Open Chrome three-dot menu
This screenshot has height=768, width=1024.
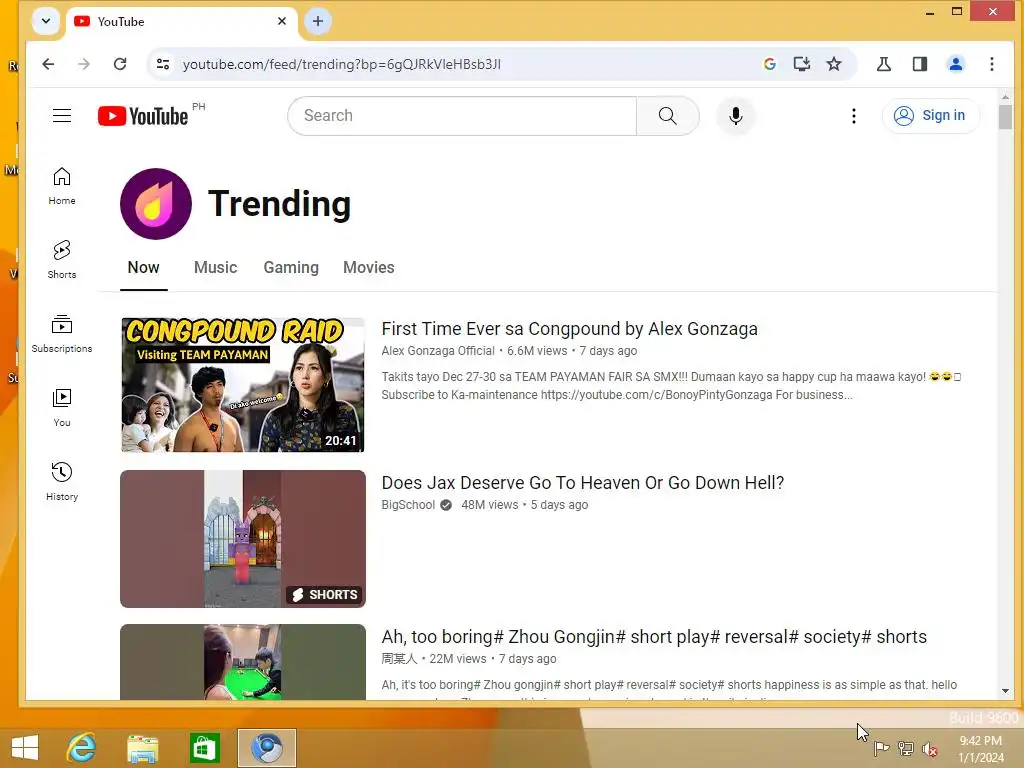(991, 64)
